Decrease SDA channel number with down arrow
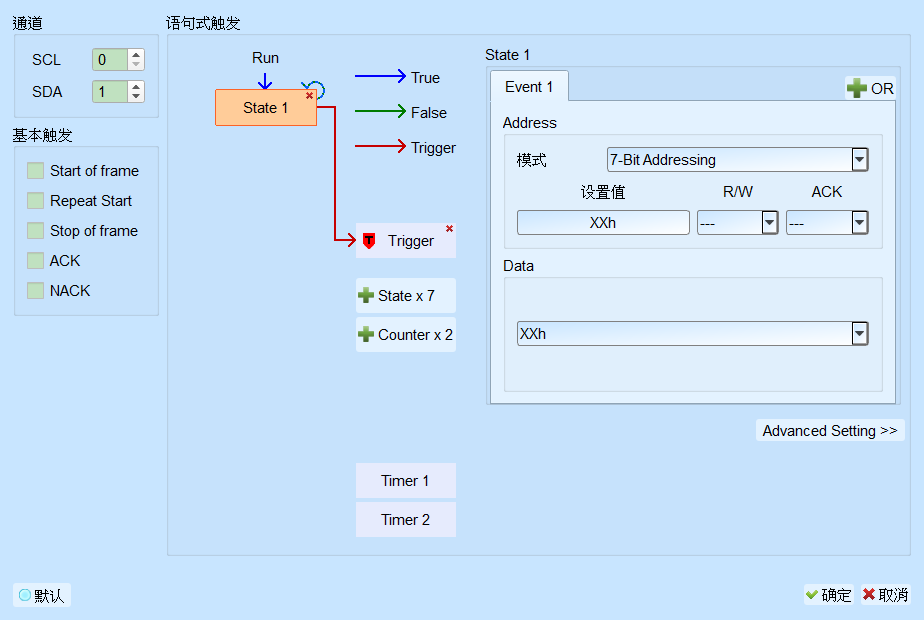 click(x=136, y=96)
